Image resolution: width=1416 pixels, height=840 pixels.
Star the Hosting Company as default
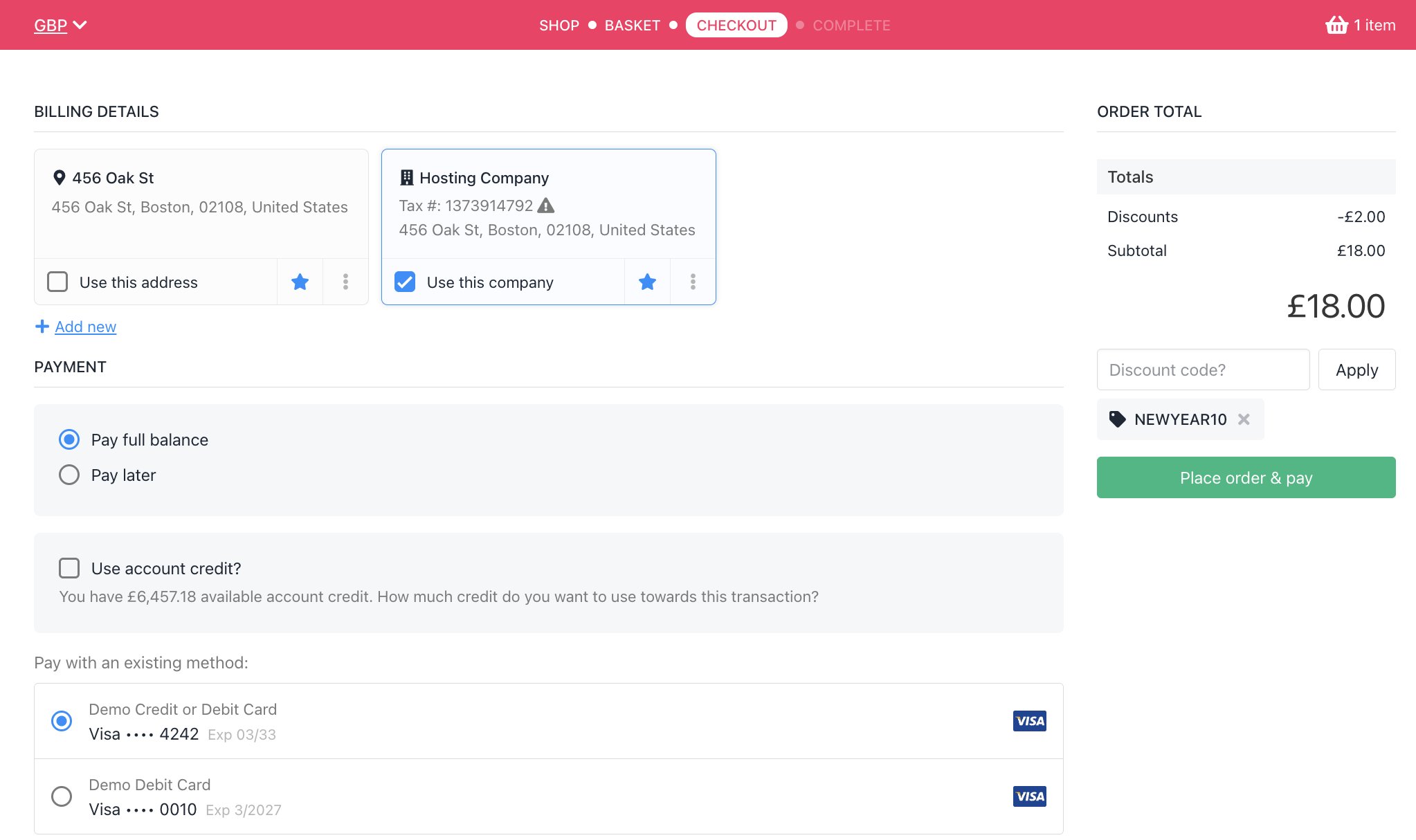pos(647,282)
